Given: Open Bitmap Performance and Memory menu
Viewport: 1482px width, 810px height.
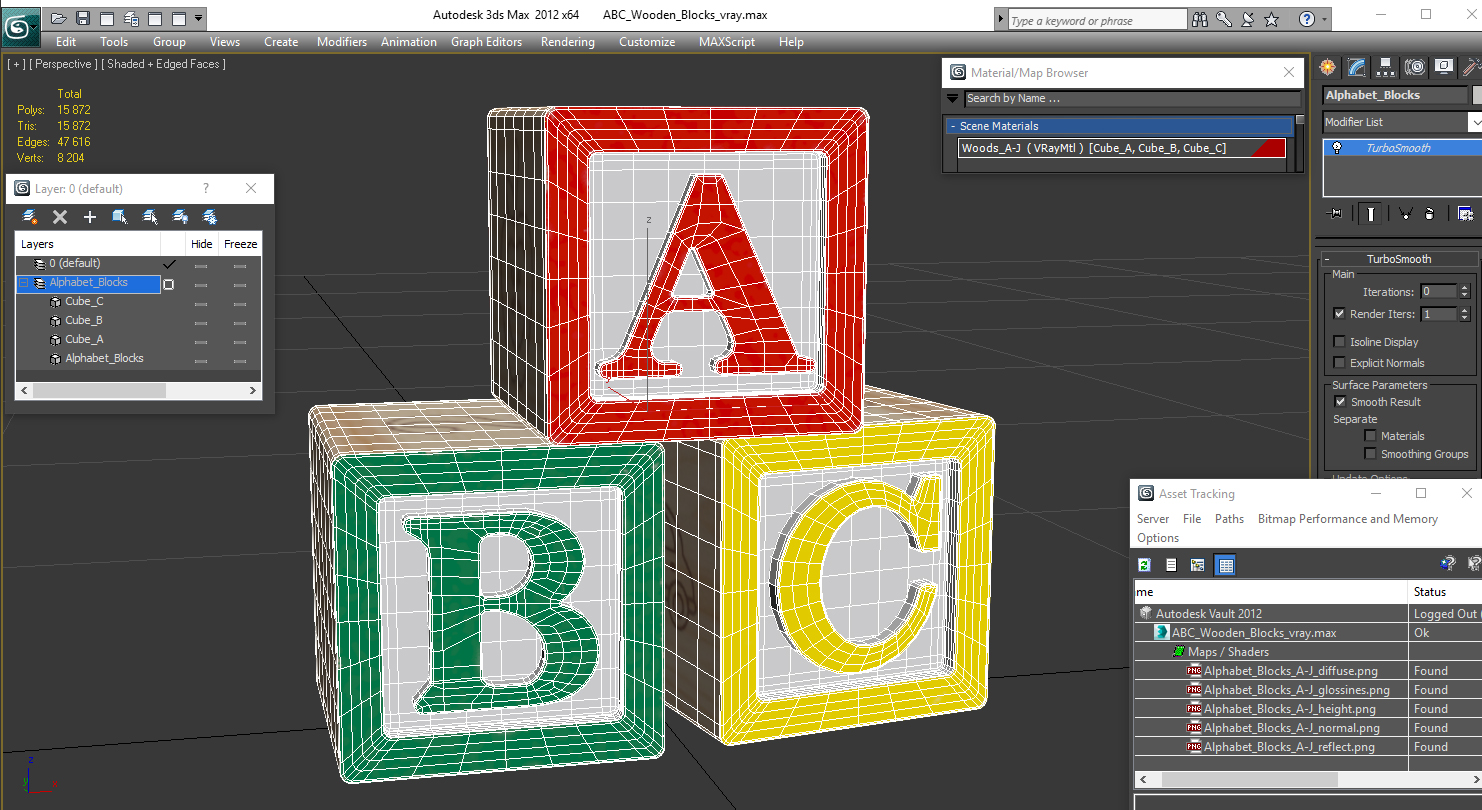Looking at the screenshot, I should pyautogui.click(x=1347, y=519).
